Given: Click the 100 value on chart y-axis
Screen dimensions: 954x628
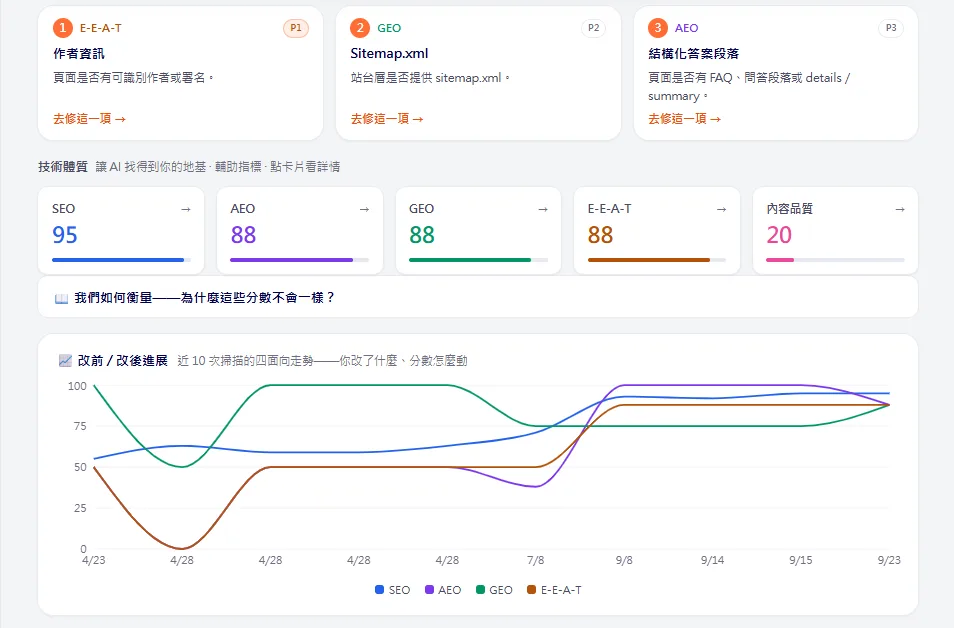Looking at the screenshot, I should pyautogui.click(x=77, y=386).
